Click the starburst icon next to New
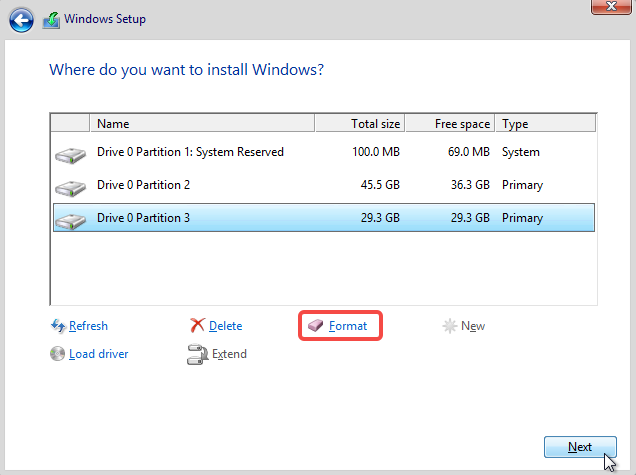 coord(449,326)
